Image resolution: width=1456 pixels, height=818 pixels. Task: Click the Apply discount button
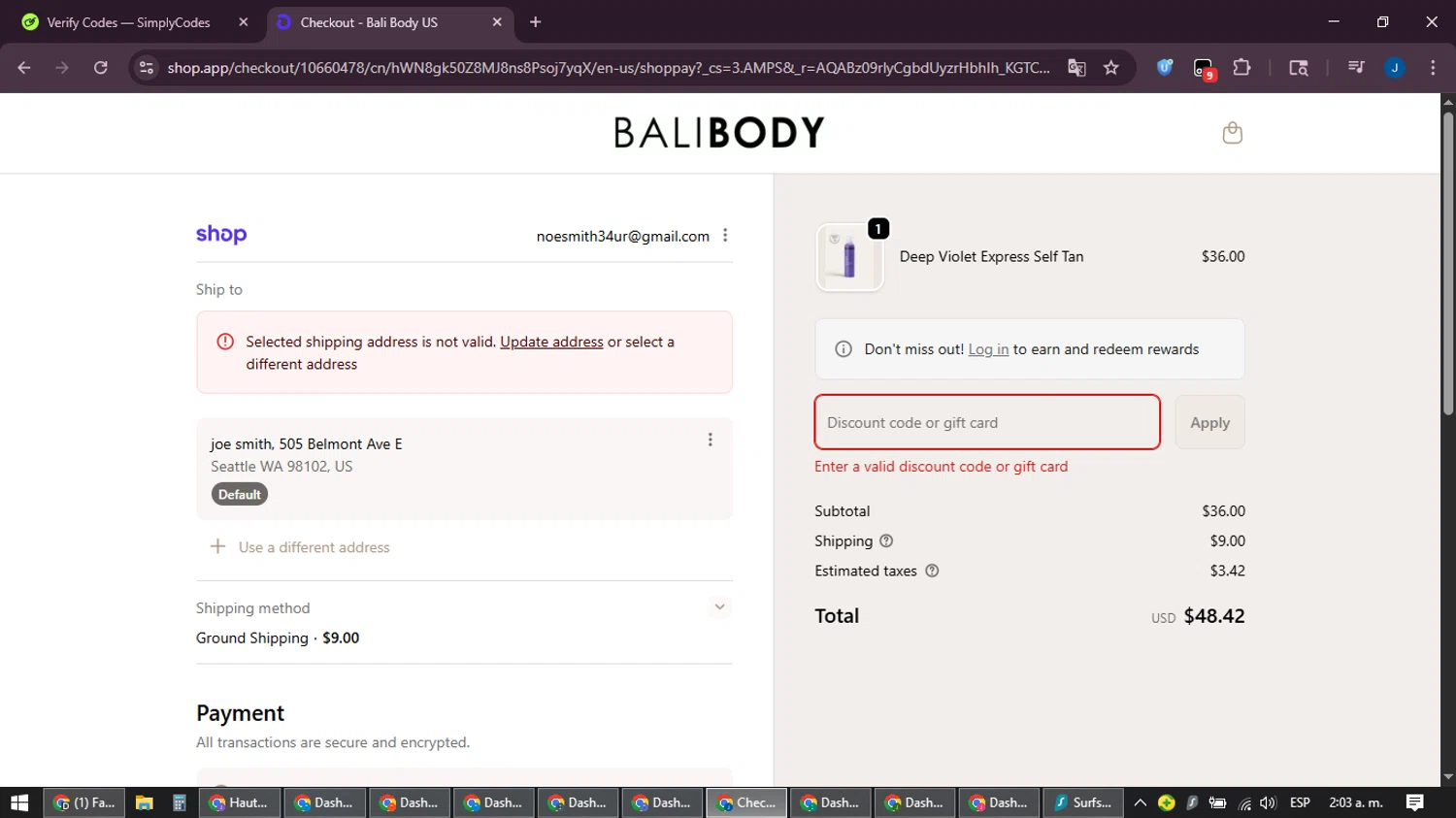tap(1209, 422)
